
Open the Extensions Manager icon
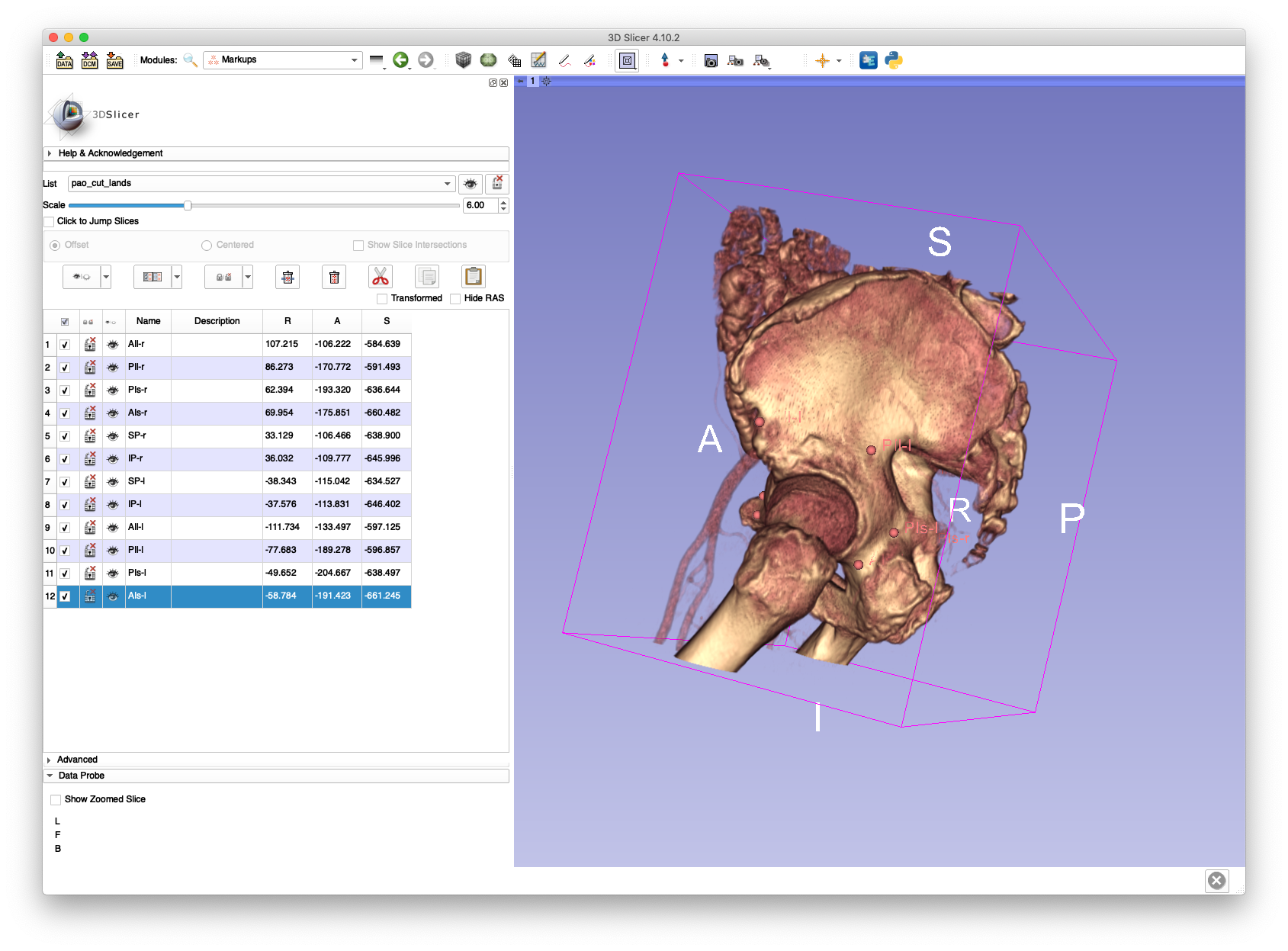[868, 60]
